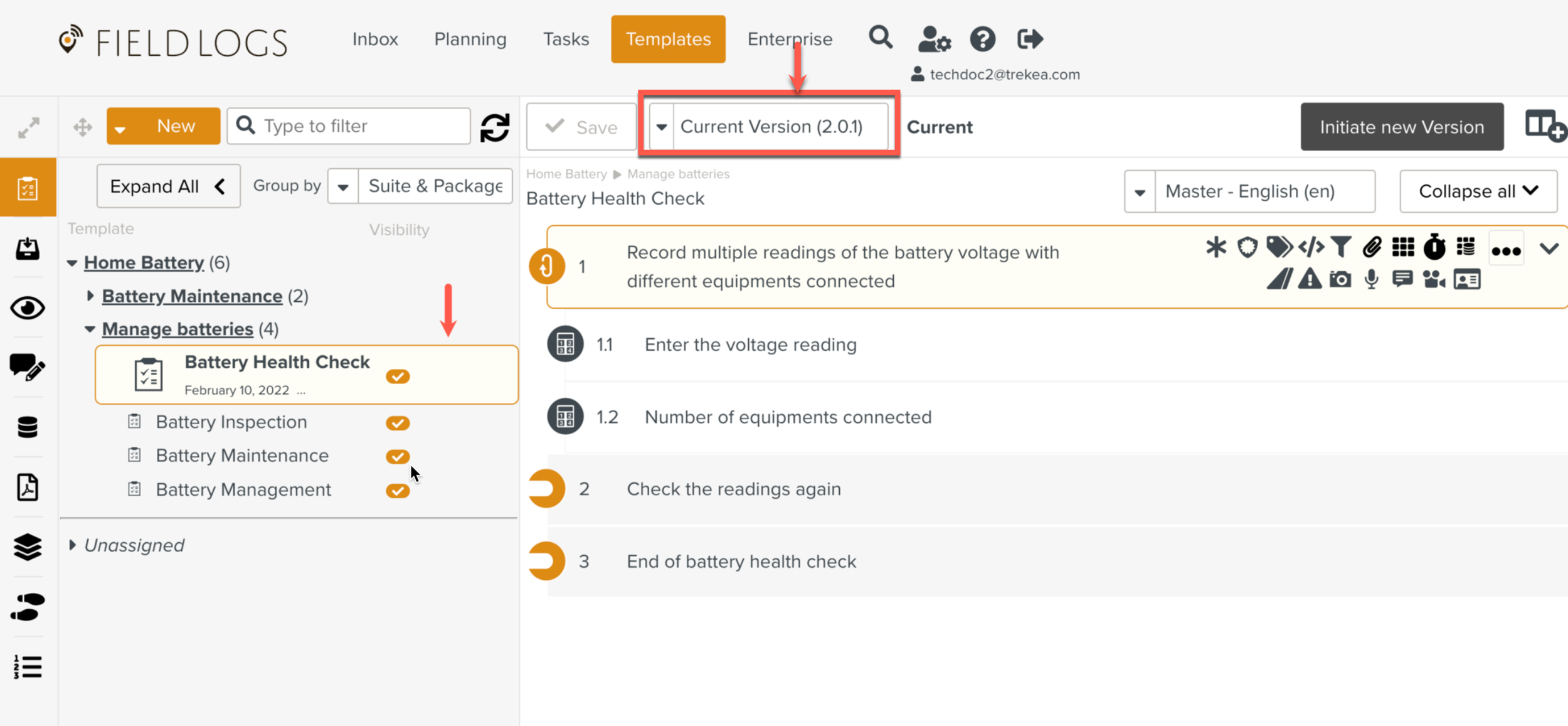Click the funnel filter icon on step 1
This screenshot has height=726, width=1568.
click(1340, 247)
